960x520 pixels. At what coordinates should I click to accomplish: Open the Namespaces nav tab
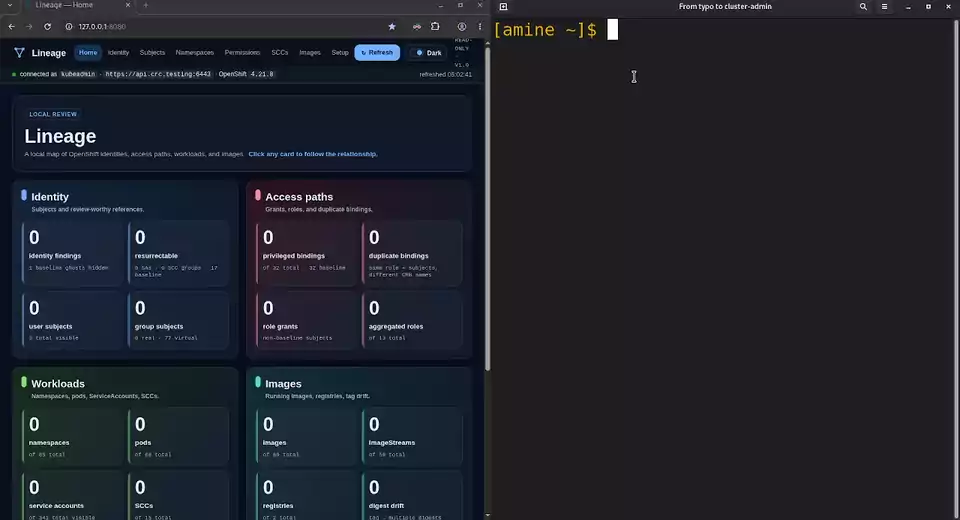[195, 53]
